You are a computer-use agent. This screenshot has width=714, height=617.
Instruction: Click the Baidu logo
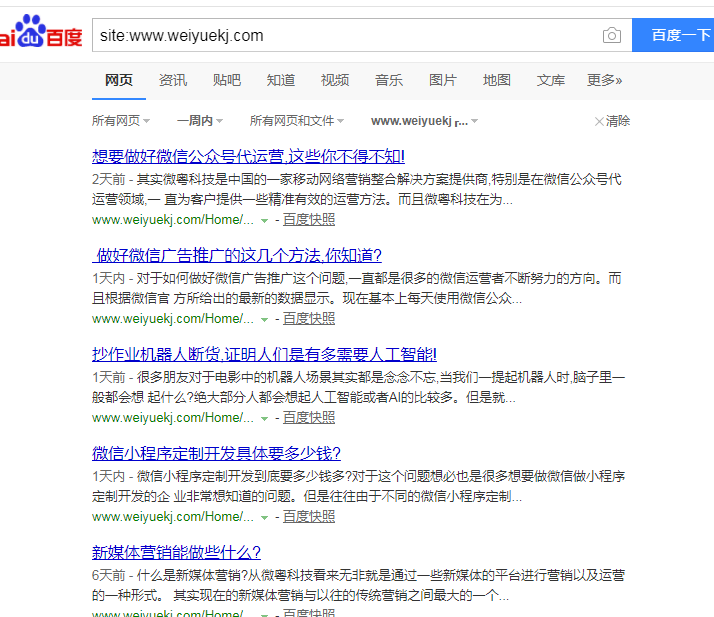tap(40, 36)
